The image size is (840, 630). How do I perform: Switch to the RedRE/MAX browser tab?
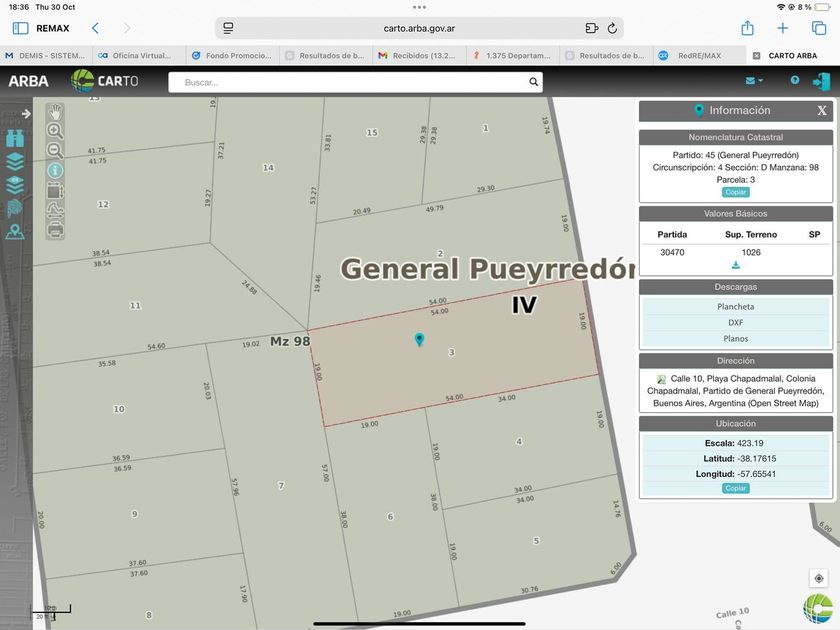pyautogui.click(x=699, y=56)
